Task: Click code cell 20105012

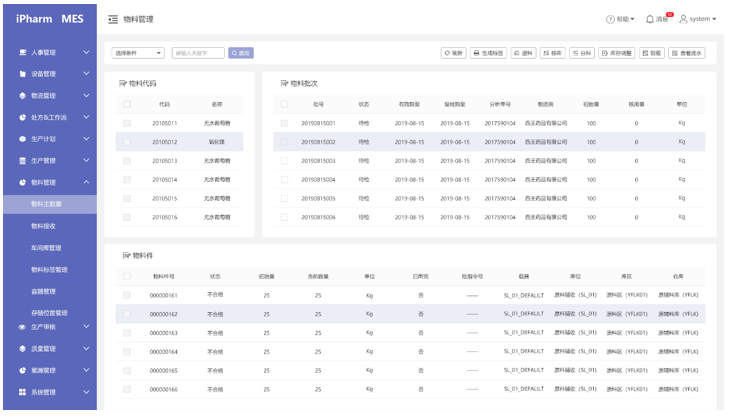Action: (165, 142)
